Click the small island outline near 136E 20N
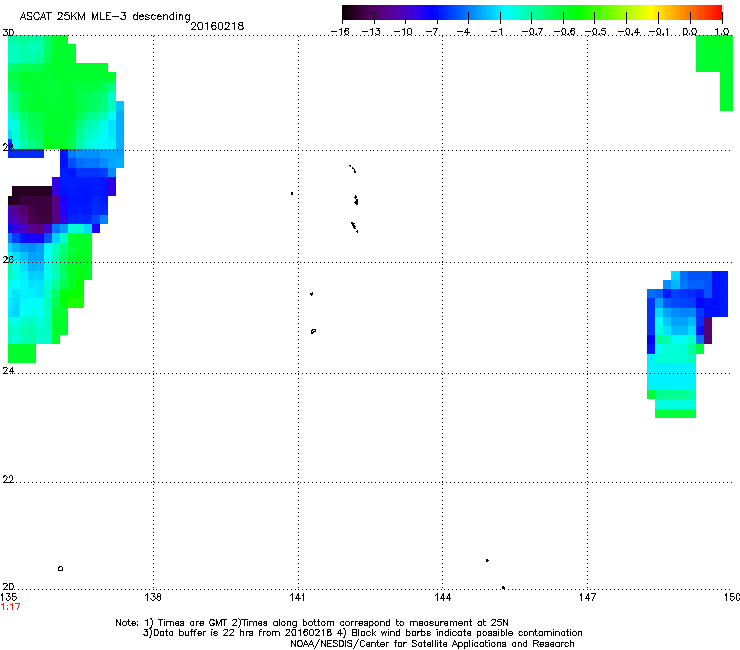740x650 pixels. (60, 568)
